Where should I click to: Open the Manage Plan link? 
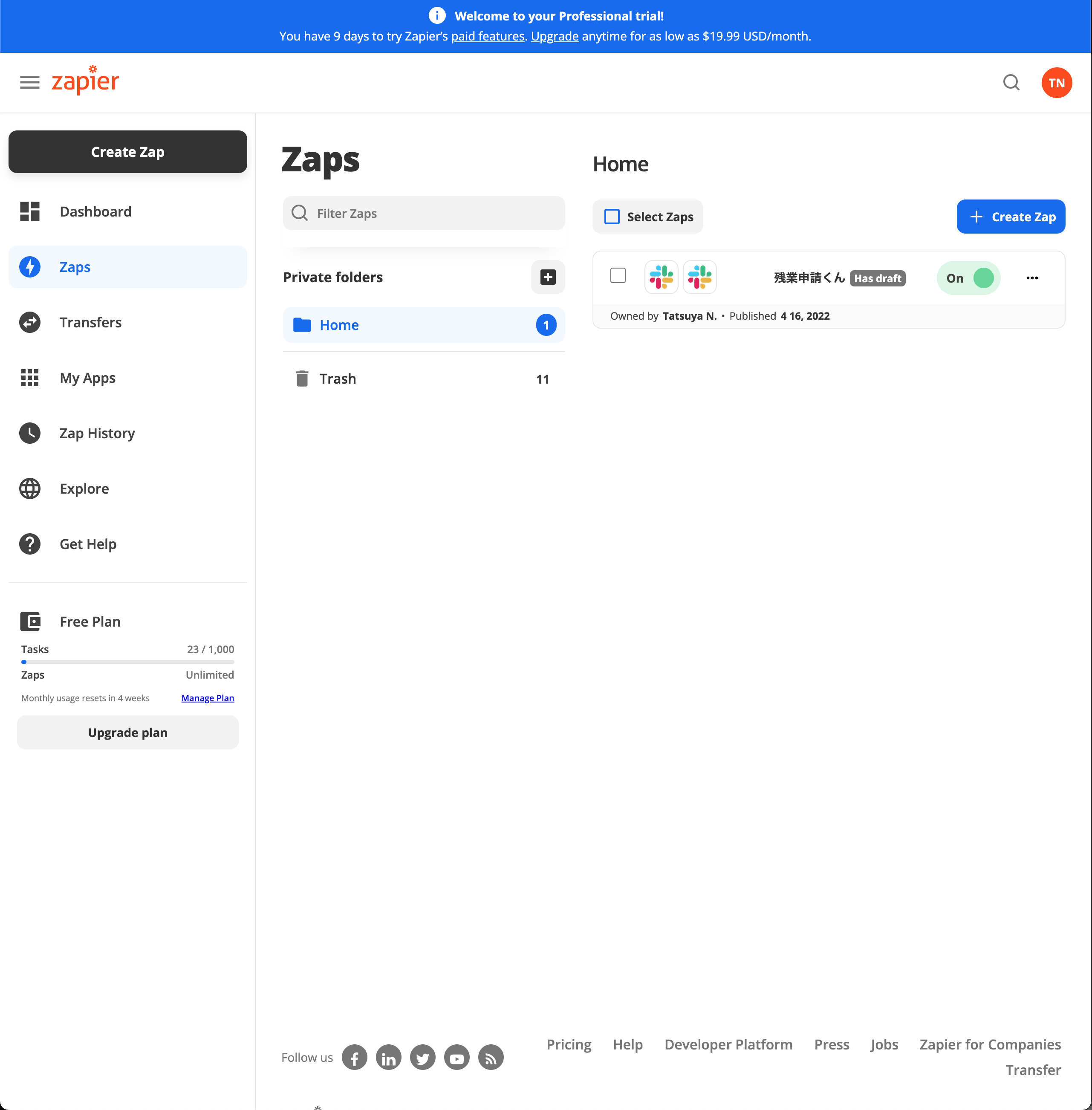[x=208, y=698]
